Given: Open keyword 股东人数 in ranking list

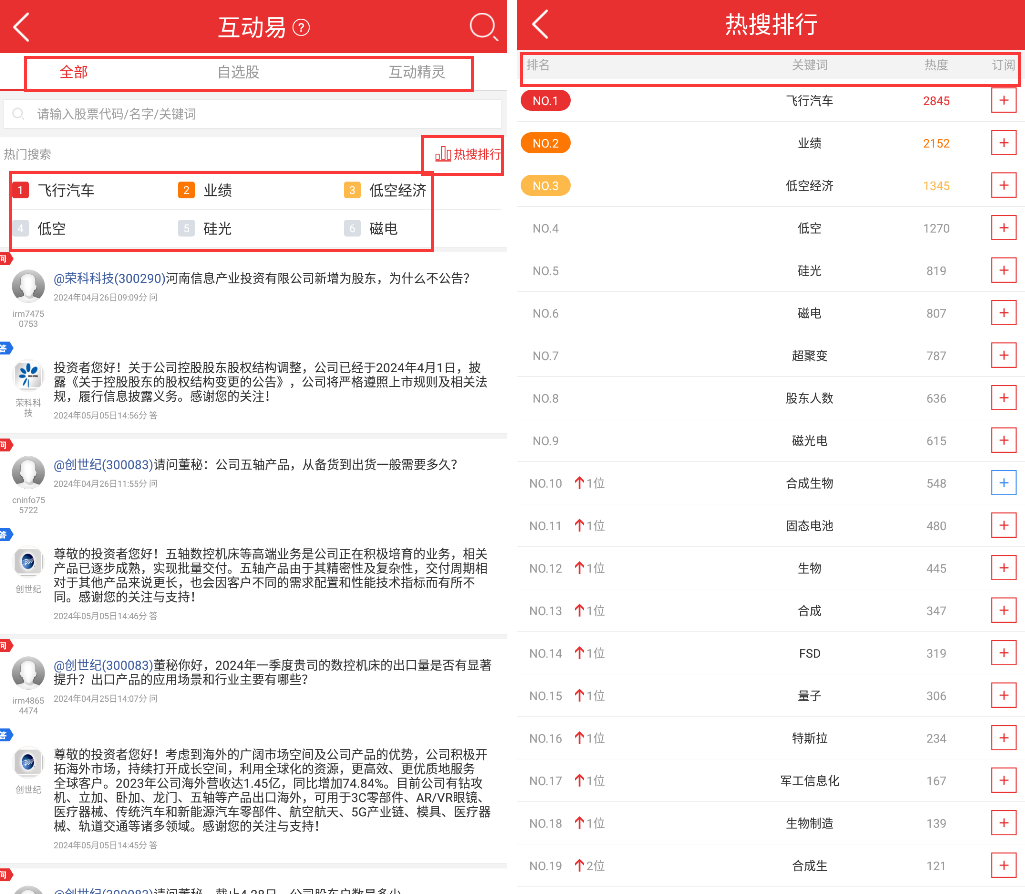Looking at the screenshot, I should (x=809, y=398).
